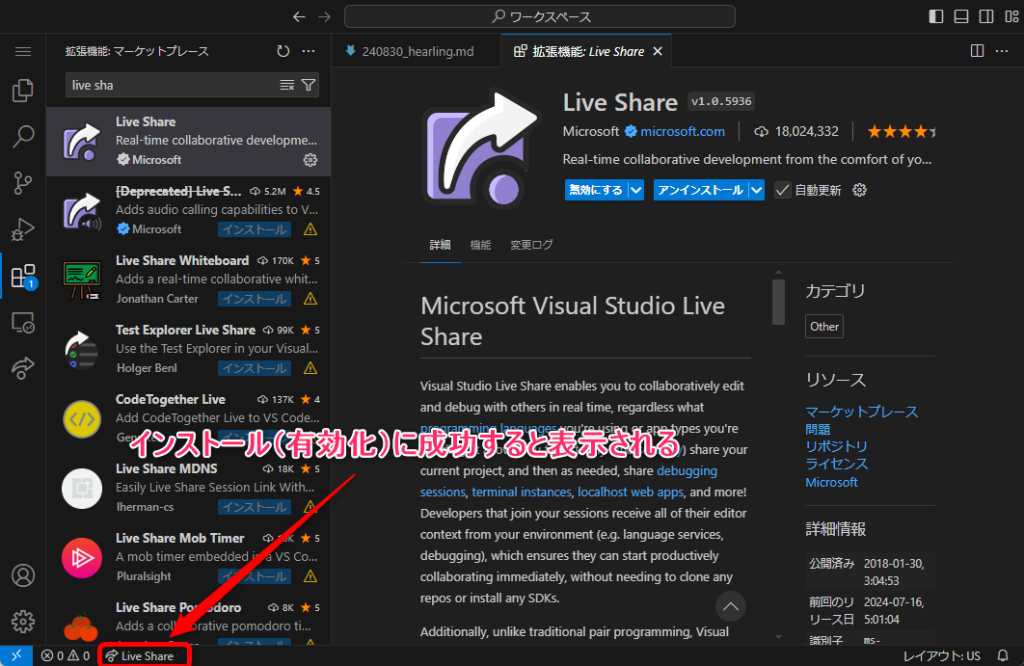Open the Run and Debug view
The image size is (1024, 666).
pyautogui.click(x=23, y=230)
